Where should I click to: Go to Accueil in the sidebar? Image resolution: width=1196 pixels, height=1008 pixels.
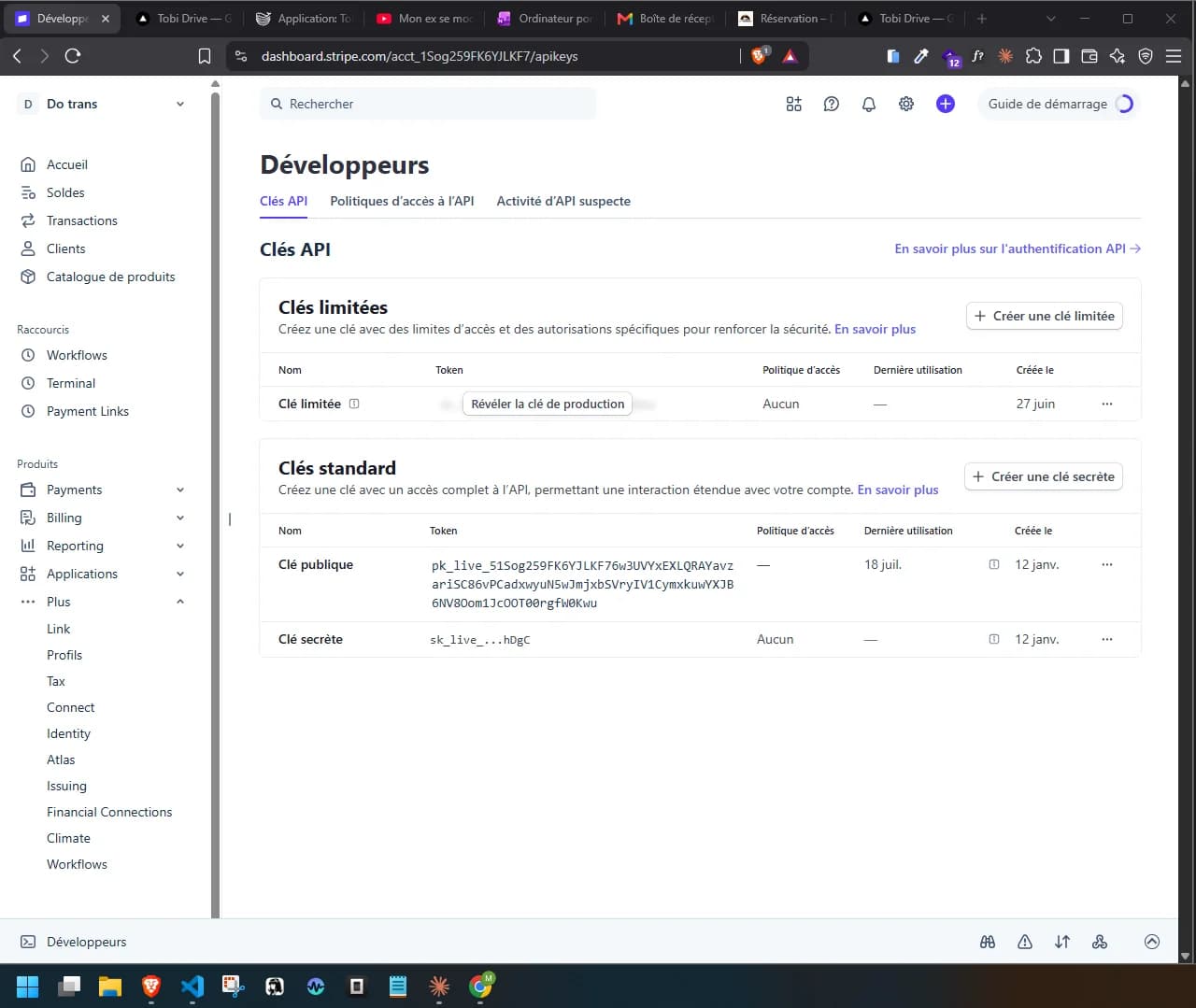[x=67, y=164]
